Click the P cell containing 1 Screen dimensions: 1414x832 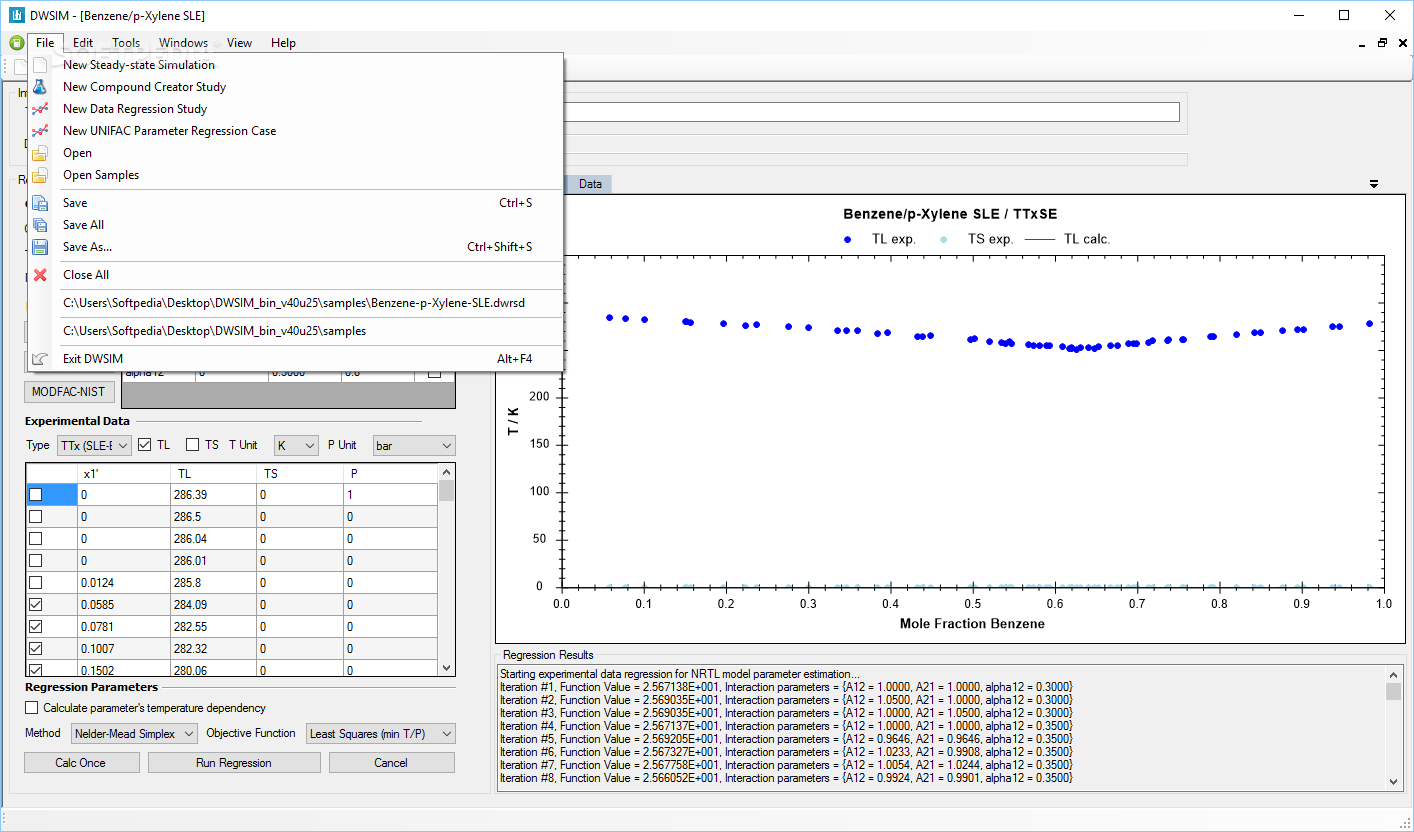[390, 495]
